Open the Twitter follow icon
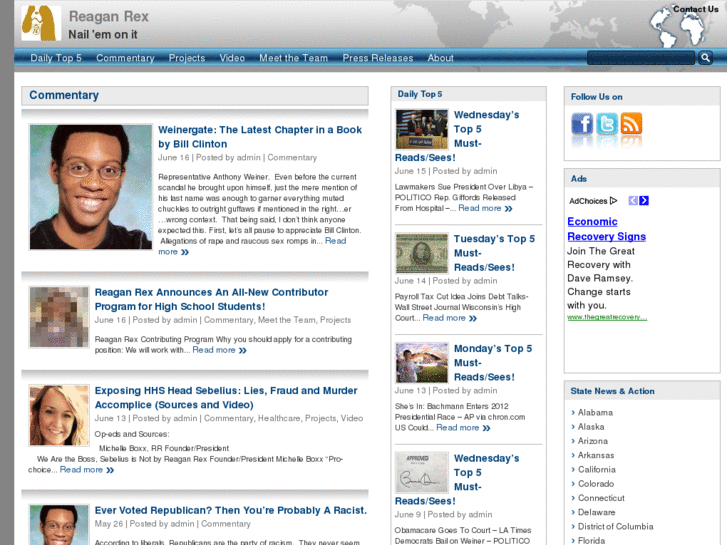The image size is (727, 545). [x=606, y=124]
